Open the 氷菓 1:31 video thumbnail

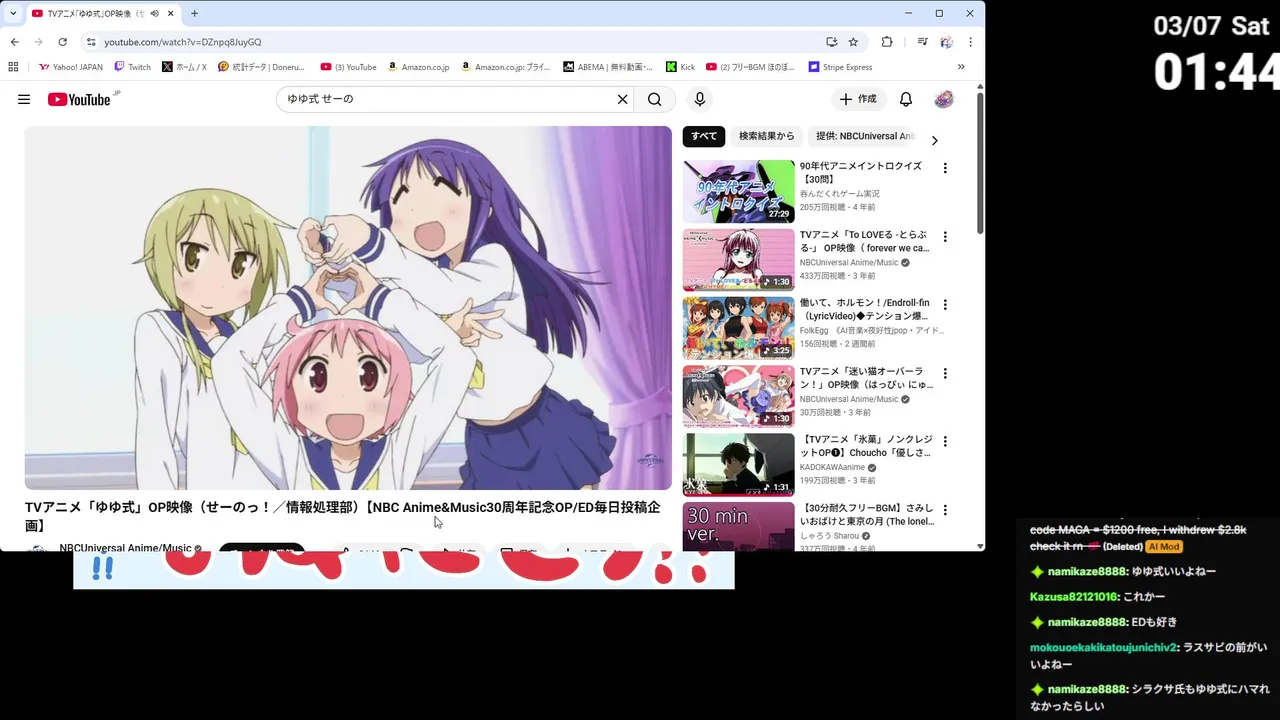click(739, 464)
